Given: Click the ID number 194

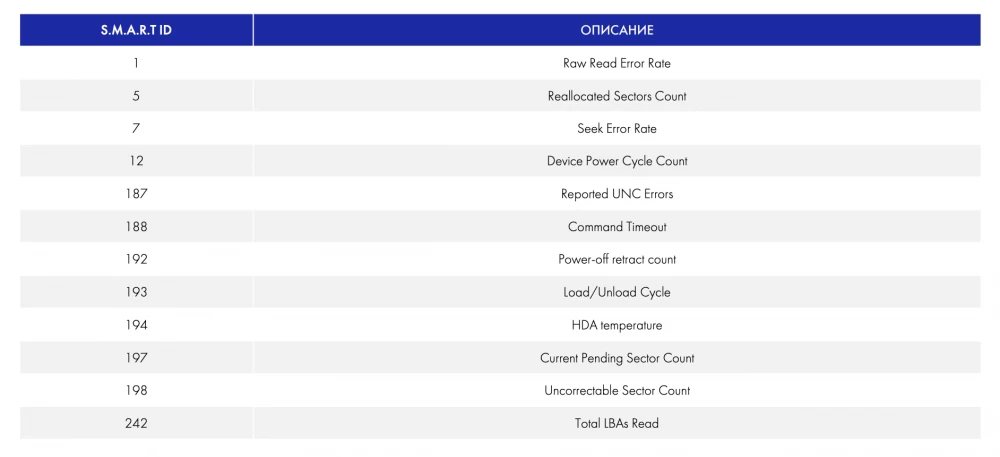Looking at the screenshot, I should pos(136,325).
